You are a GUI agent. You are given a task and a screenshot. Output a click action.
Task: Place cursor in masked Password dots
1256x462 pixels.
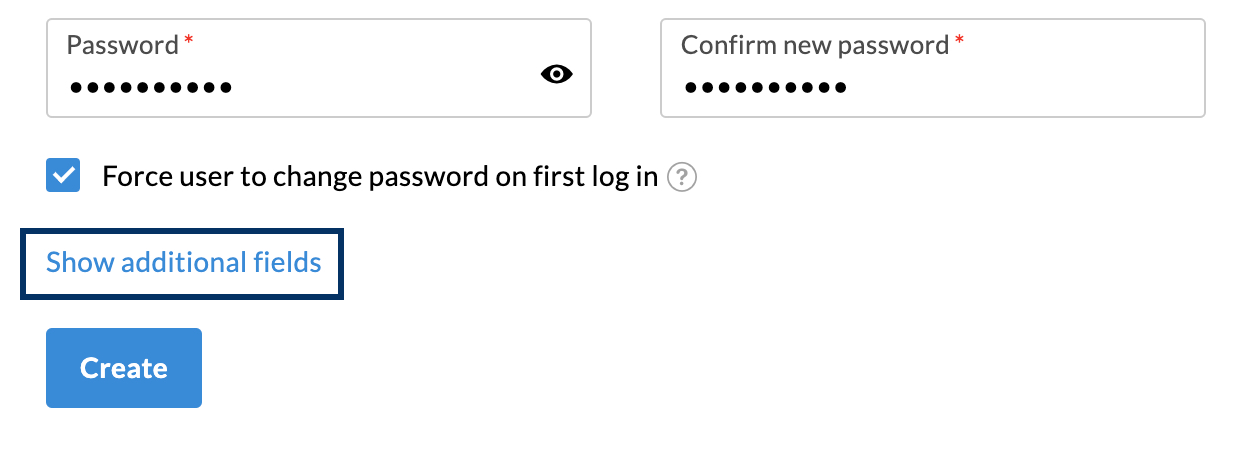tap(151, 88)
